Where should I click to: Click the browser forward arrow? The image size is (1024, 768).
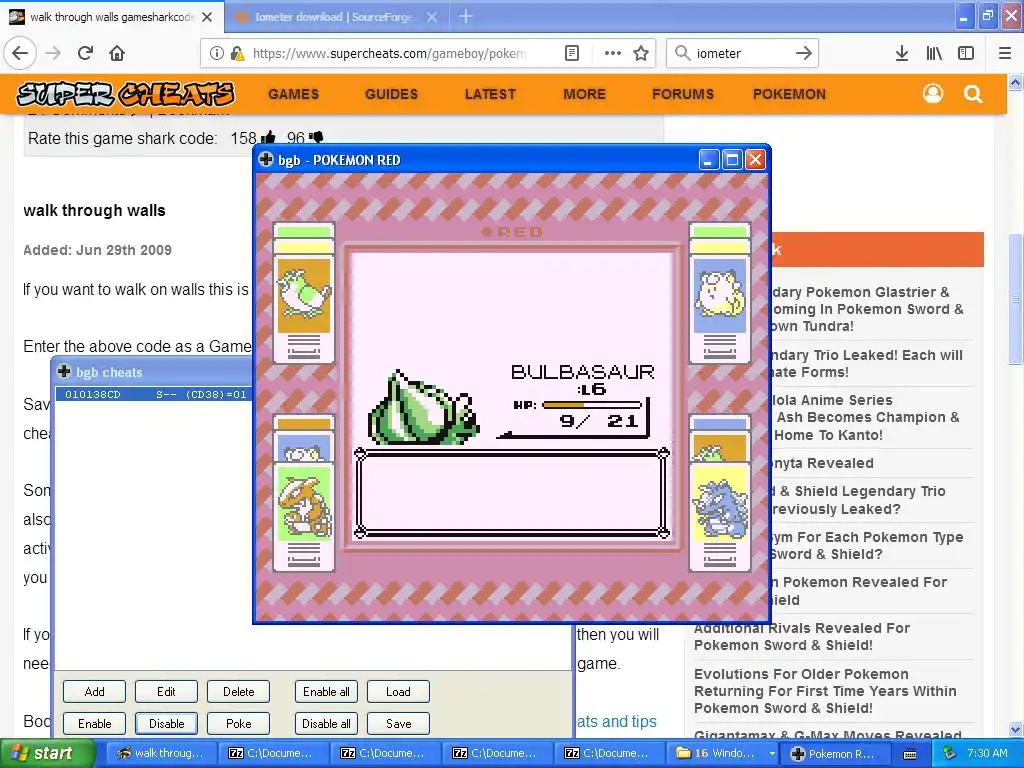pos(54,54)
